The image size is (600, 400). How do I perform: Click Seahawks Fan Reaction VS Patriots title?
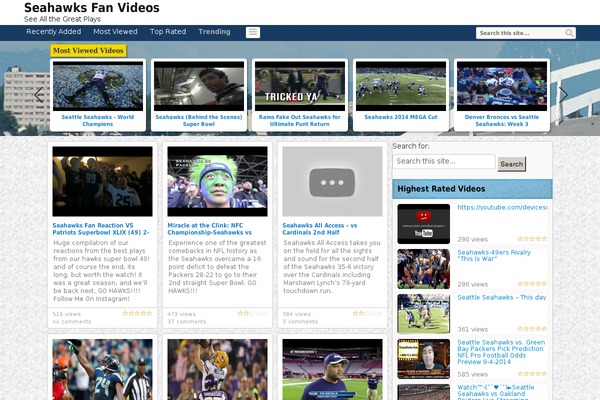coord(101,229)
